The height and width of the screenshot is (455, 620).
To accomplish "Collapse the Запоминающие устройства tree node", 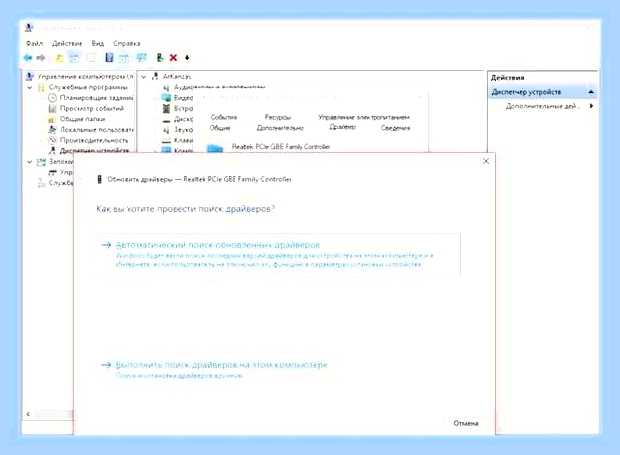I will [x=30, y=162].
